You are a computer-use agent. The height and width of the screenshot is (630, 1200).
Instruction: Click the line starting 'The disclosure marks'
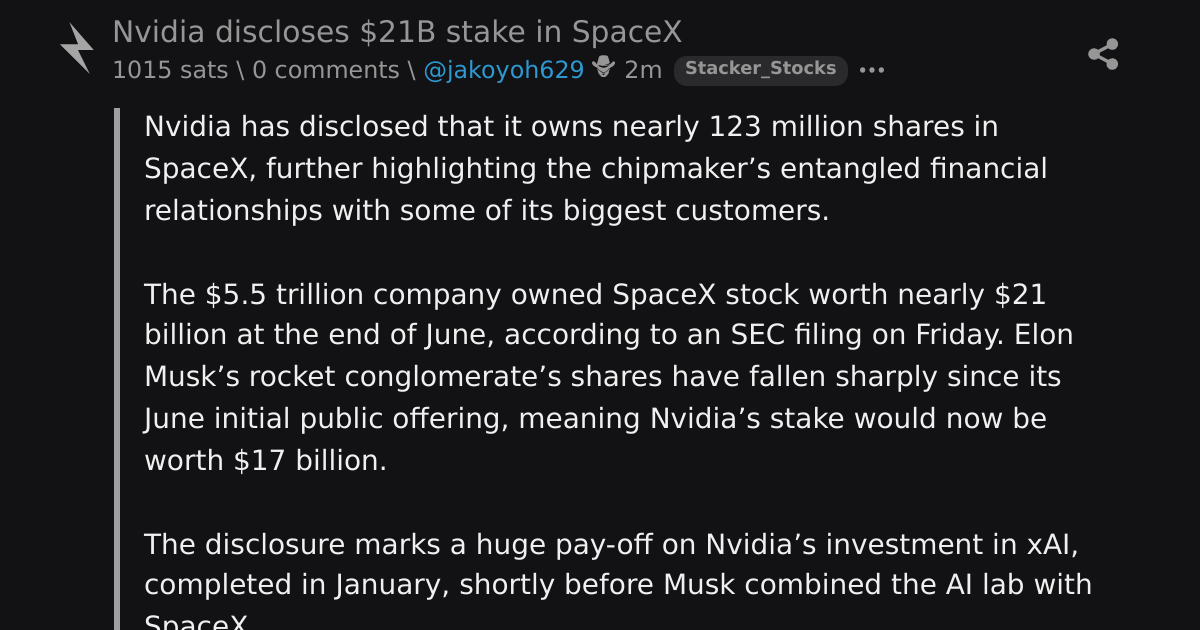[611, 545]
